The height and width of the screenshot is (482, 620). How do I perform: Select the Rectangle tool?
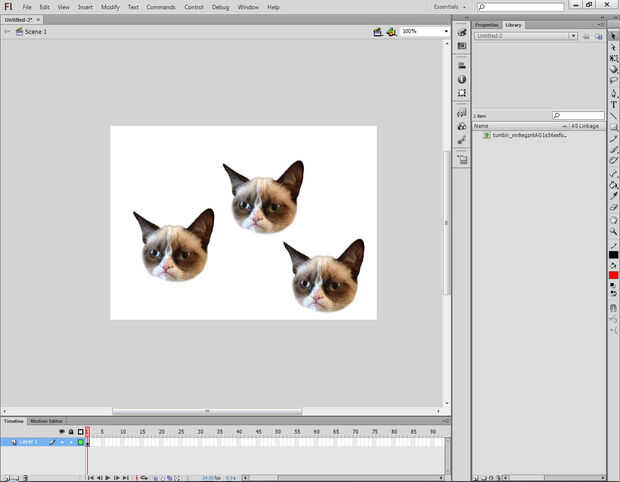click(613, 127)
